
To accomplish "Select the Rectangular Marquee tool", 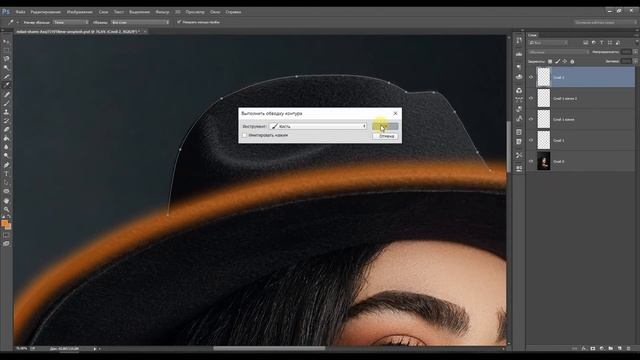I will (x=6, y=50).
